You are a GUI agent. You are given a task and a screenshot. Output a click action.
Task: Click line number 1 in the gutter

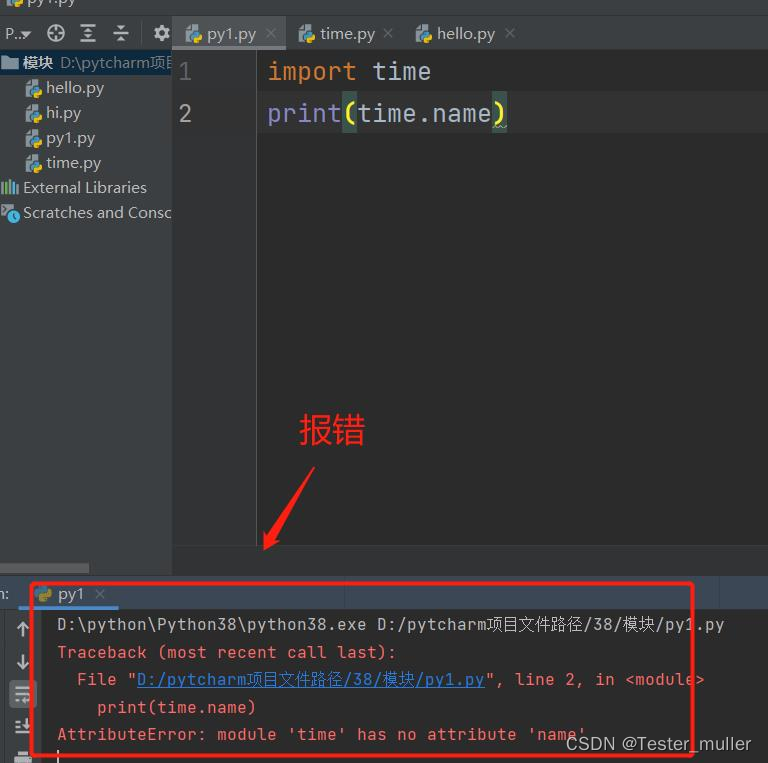185,72
